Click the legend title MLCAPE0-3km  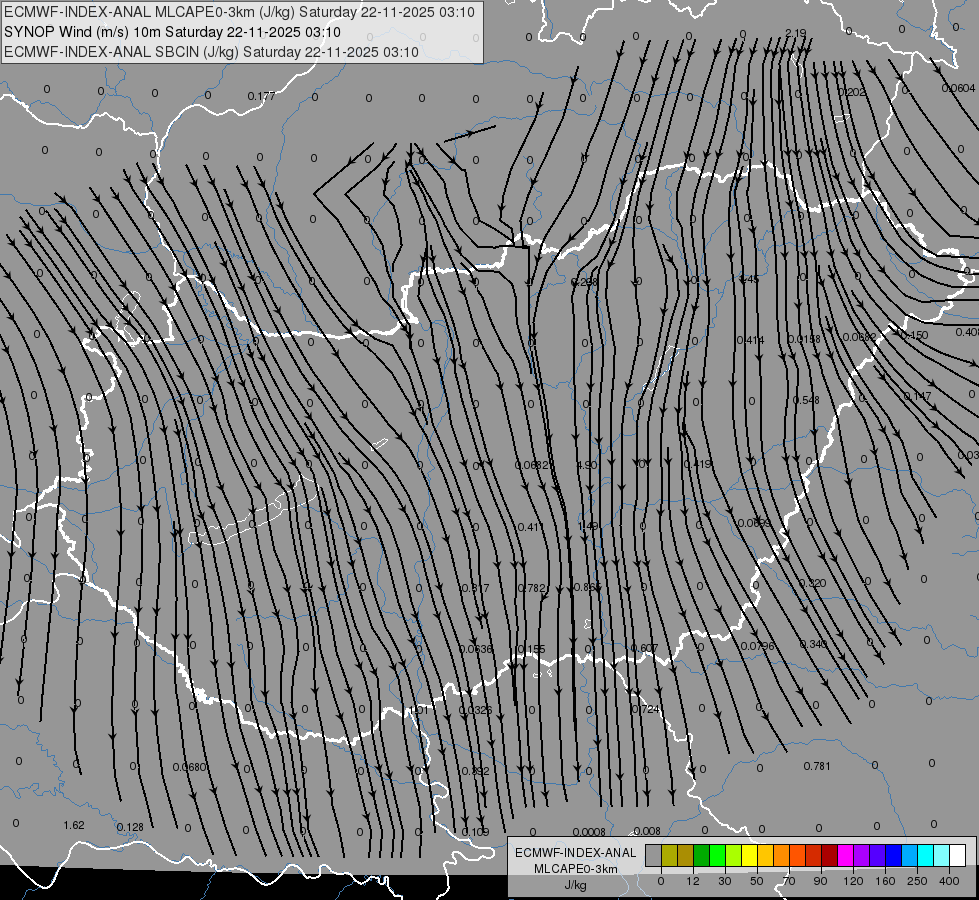click(576, 869)
